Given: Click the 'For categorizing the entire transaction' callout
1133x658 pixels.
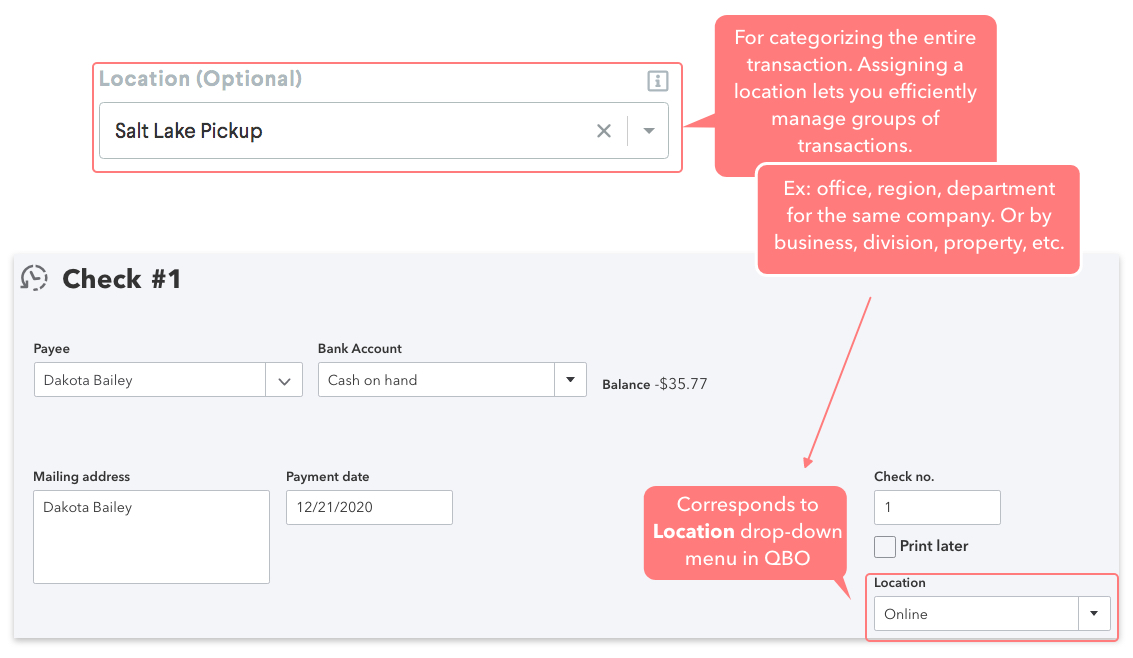Looking at the screenshot, I should point(855,91).
